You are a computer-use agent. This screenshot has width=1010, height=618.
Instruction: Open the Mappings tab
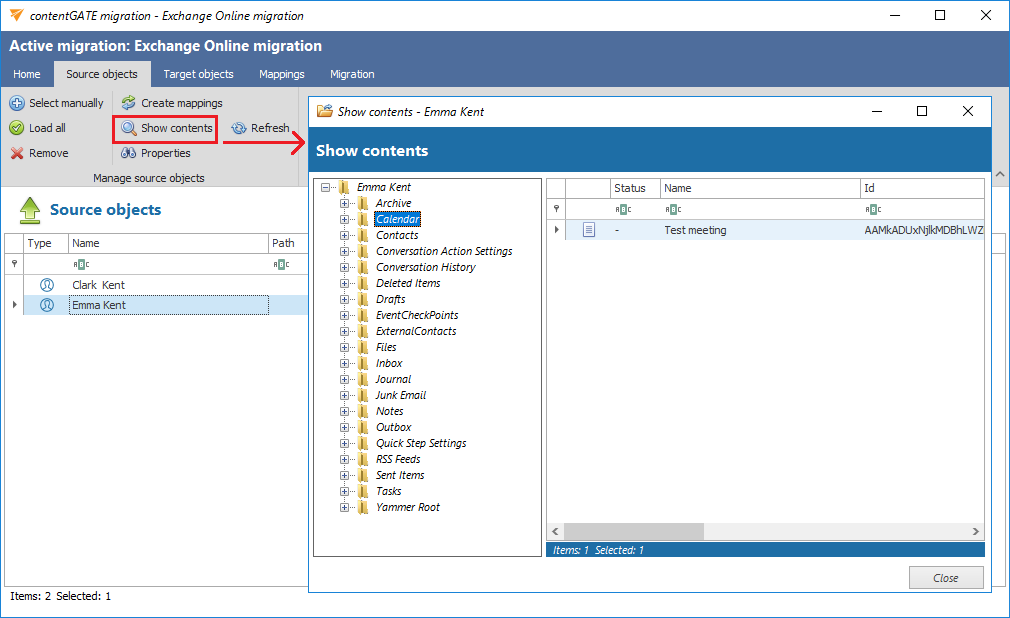[x=281, y=74]
